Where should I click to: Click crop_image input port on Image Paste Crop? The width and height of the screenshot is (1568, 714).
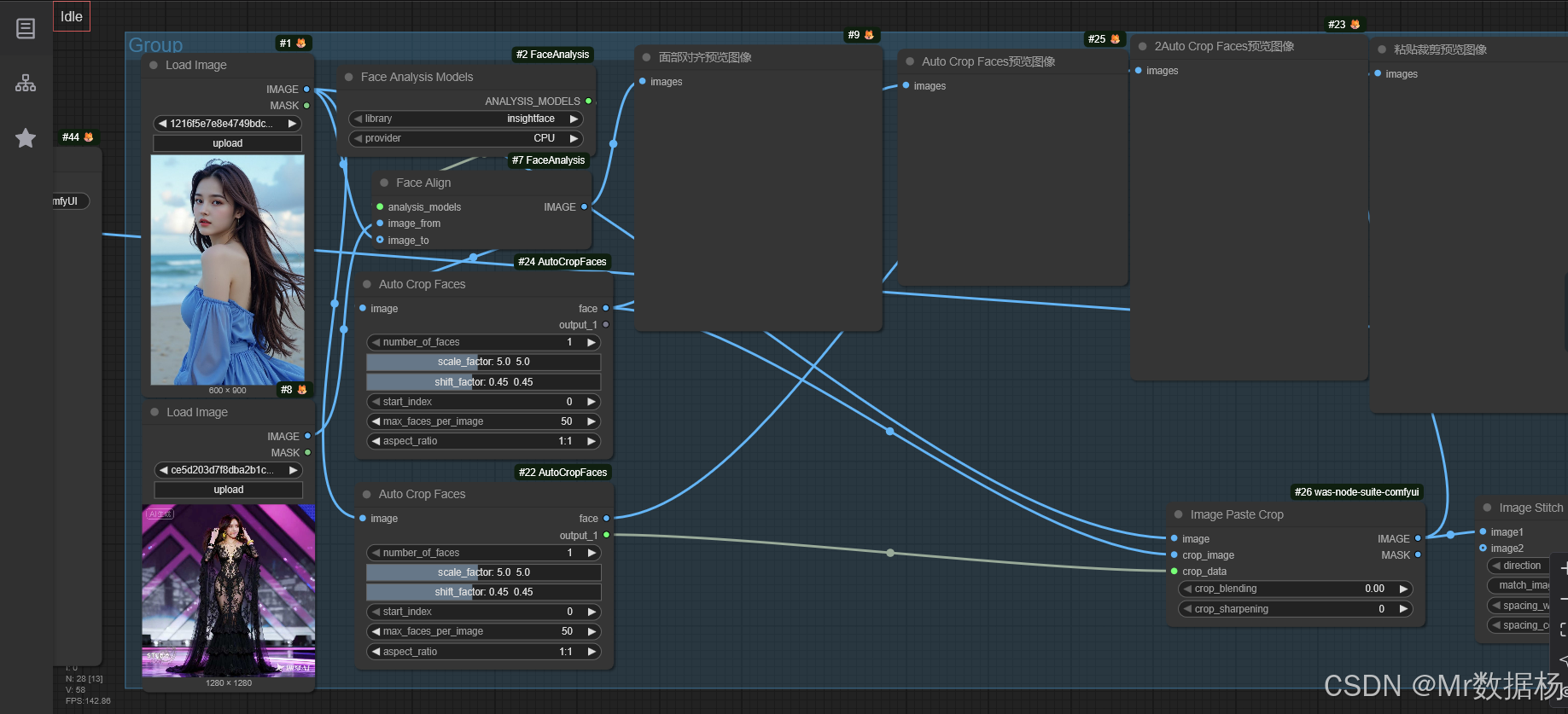(1175, 555)
